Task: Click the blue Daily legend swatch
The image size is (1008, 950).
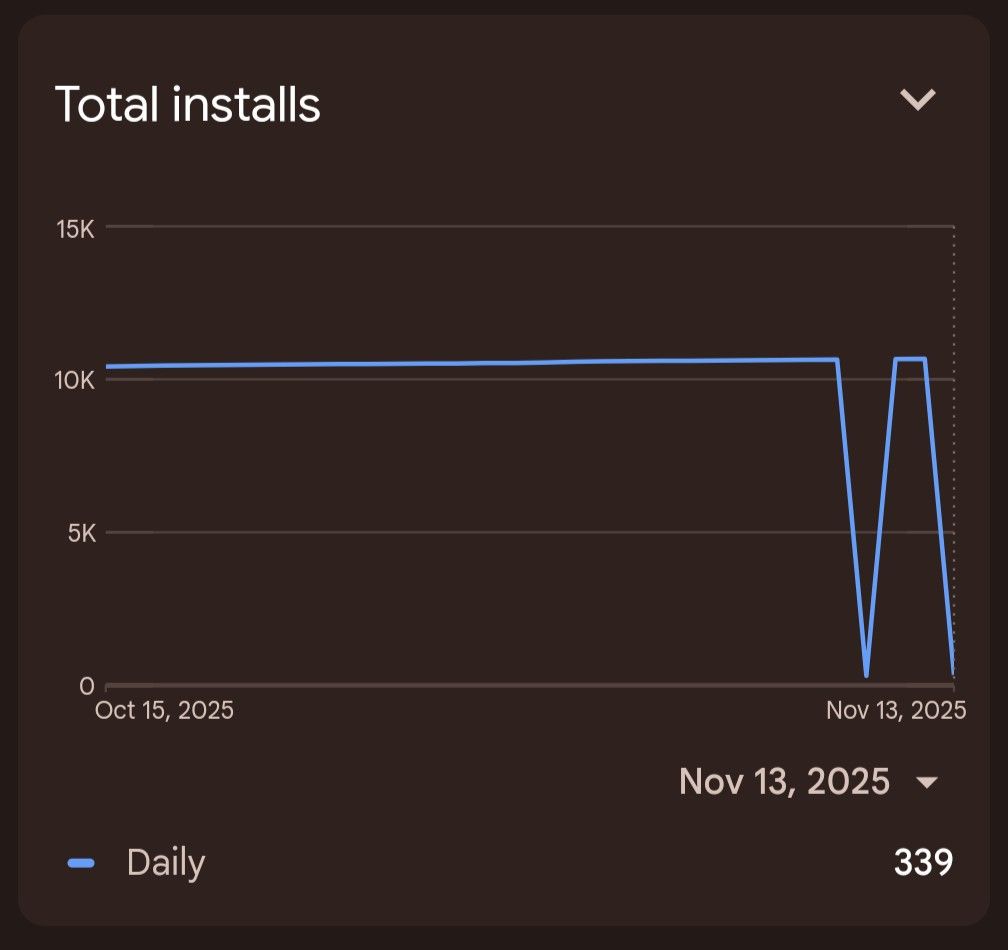Action: [x=81, y=863]
